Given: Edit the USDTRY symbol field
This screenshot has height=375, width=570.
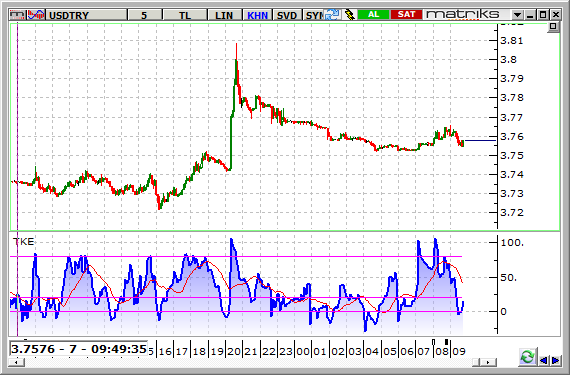Looking at the screenshot, I should pyautogui.click(x=87, y=15).
